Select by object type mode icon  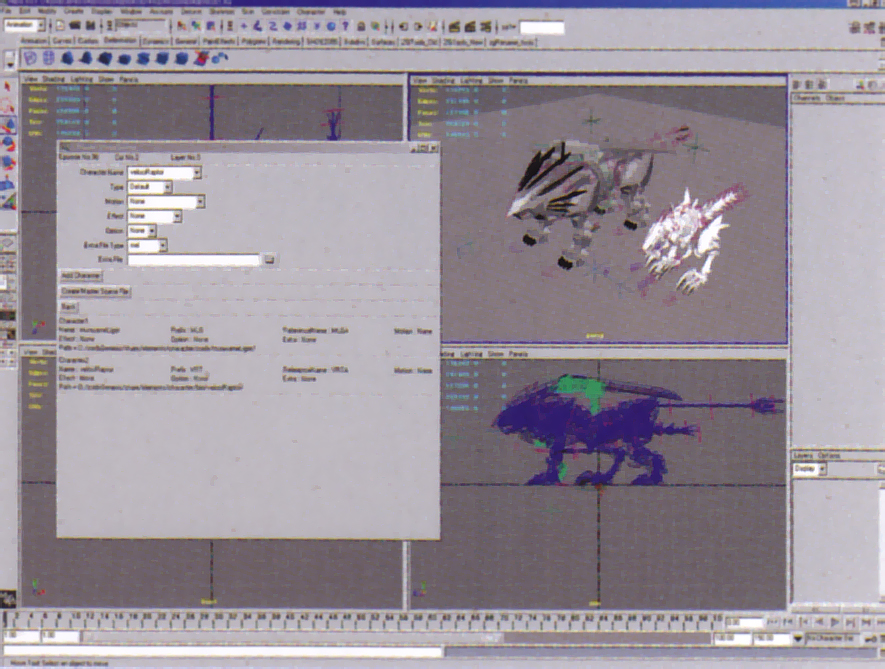pos(196,26)
